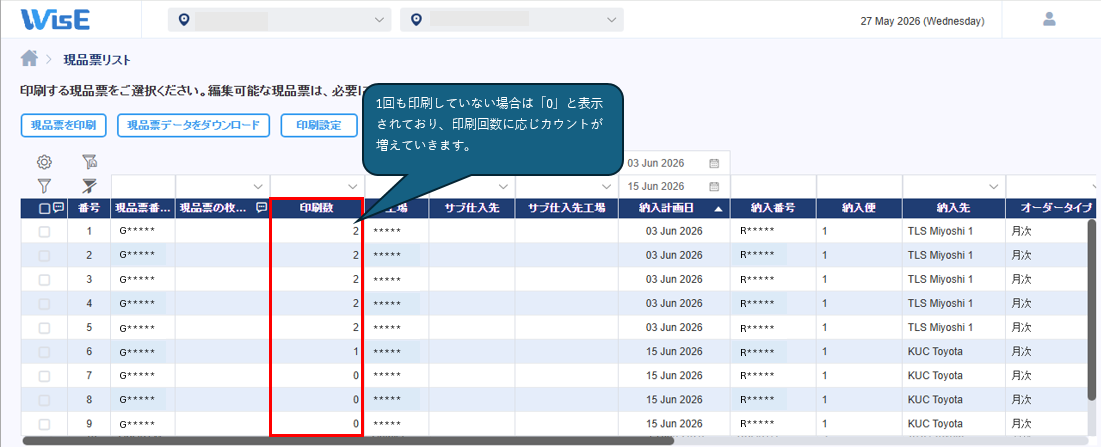The width and height of the screenshot is (1101, 447).
Task: Click the funnel filter icon
Action: 44,186
